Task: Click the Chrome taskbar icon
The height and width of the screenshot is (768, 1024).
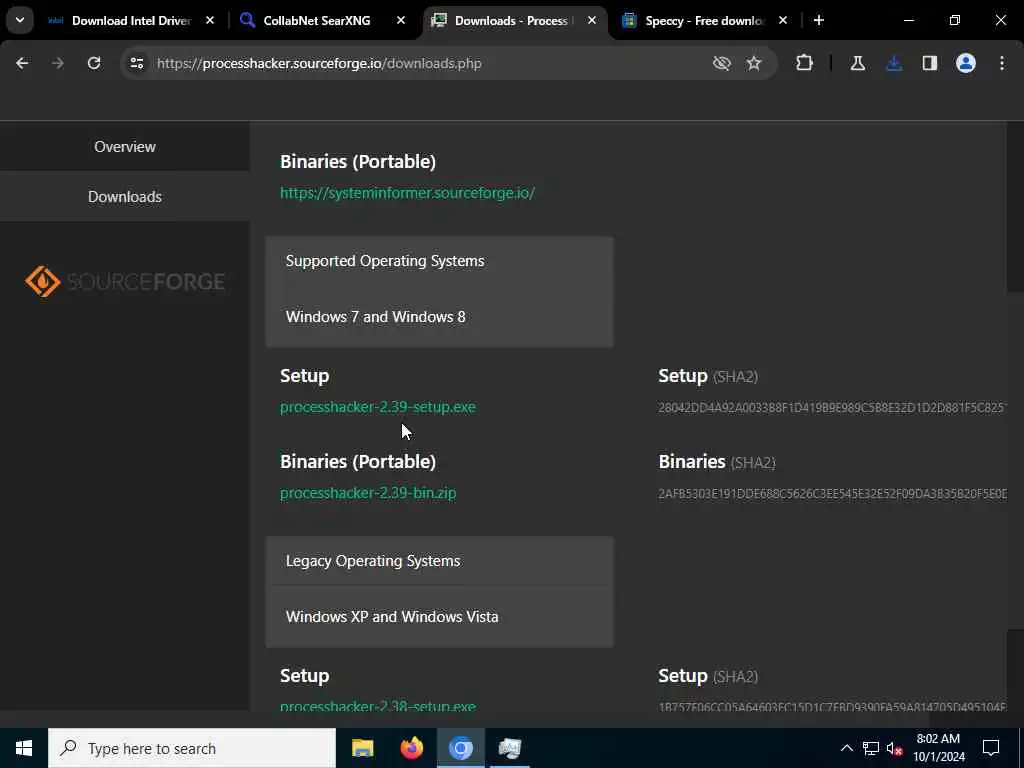Action: [460, 748]
